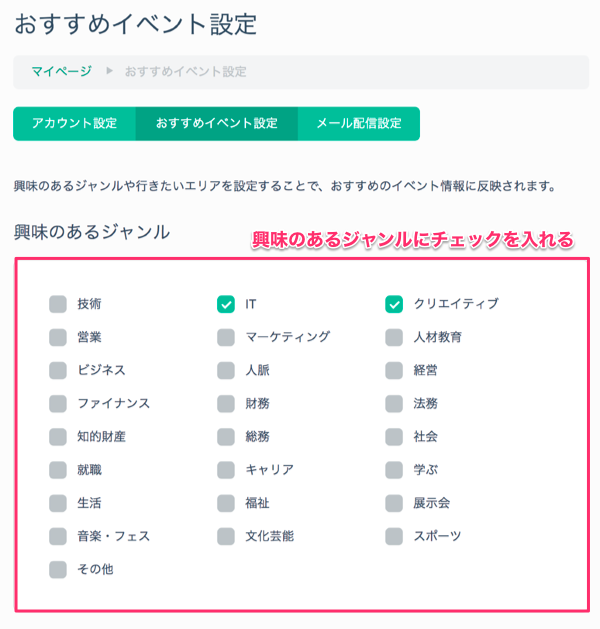Switch to the アカウント設定 tab
Viewport: 600px width, 629px height.
[74, 124]
